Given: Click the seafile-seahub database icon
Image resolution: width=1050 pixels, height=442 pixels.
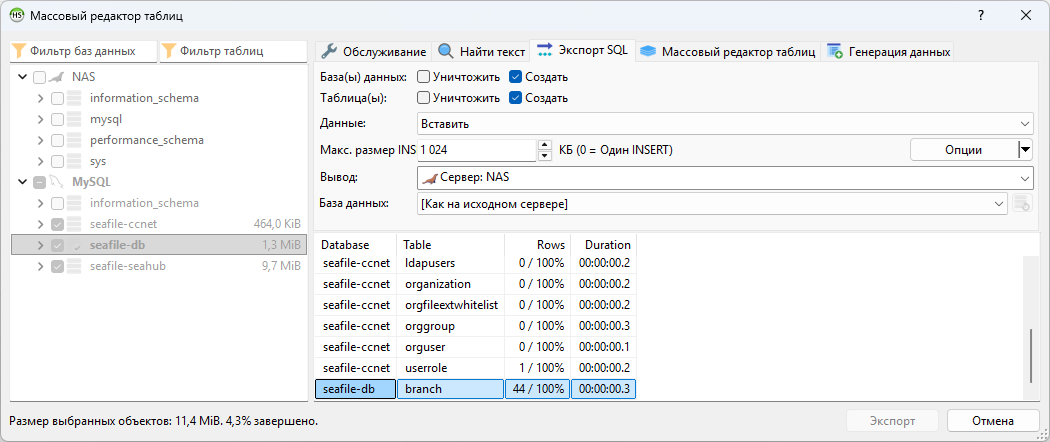Looking at the screenshot, I should point(76,266).
